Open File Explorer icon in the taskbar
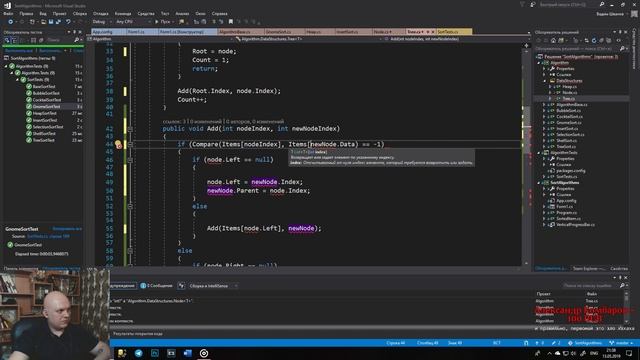 [122, 353]
